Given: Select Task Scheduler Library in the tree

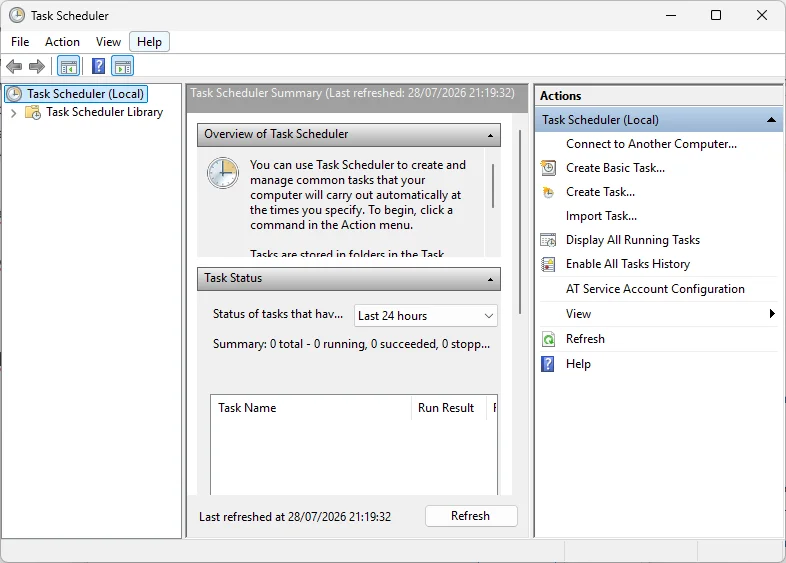Looking at the screenshot, I should pos(105,112).
